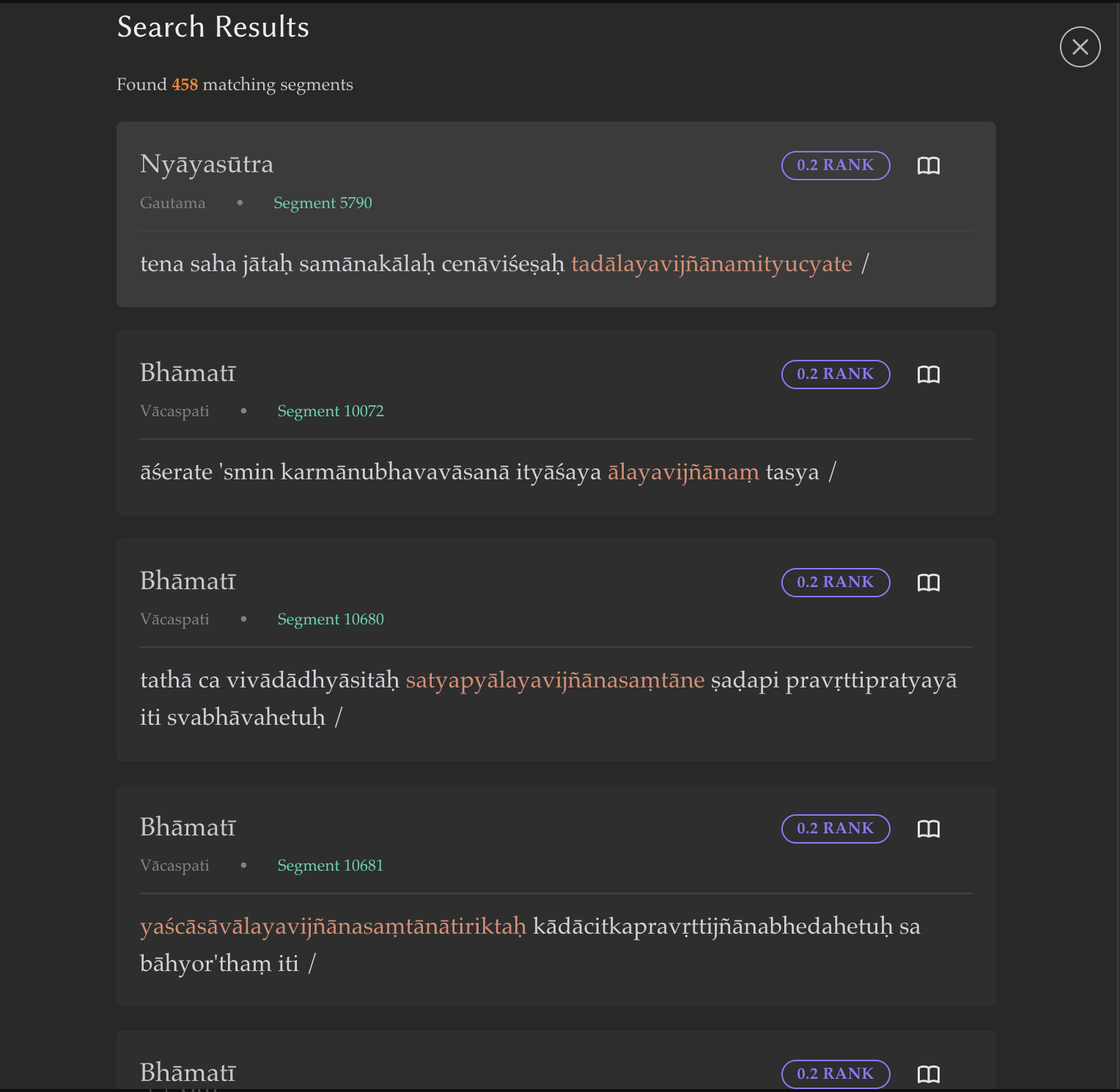This screenshot has height=1092, width=1120.
Task: Click 0.2 RANK badge for Segment 10072
Action: pos(835,375)
